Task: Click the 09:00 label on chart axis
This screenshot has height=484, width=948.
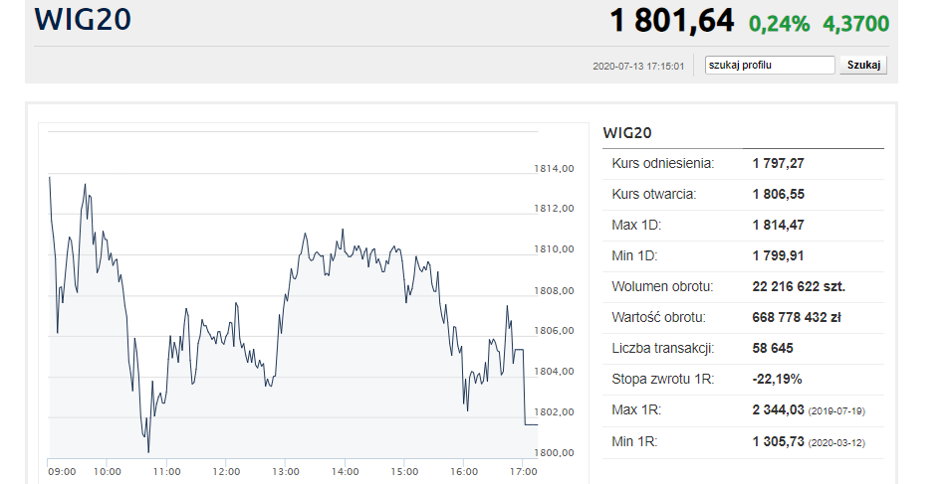Action: 62,471
